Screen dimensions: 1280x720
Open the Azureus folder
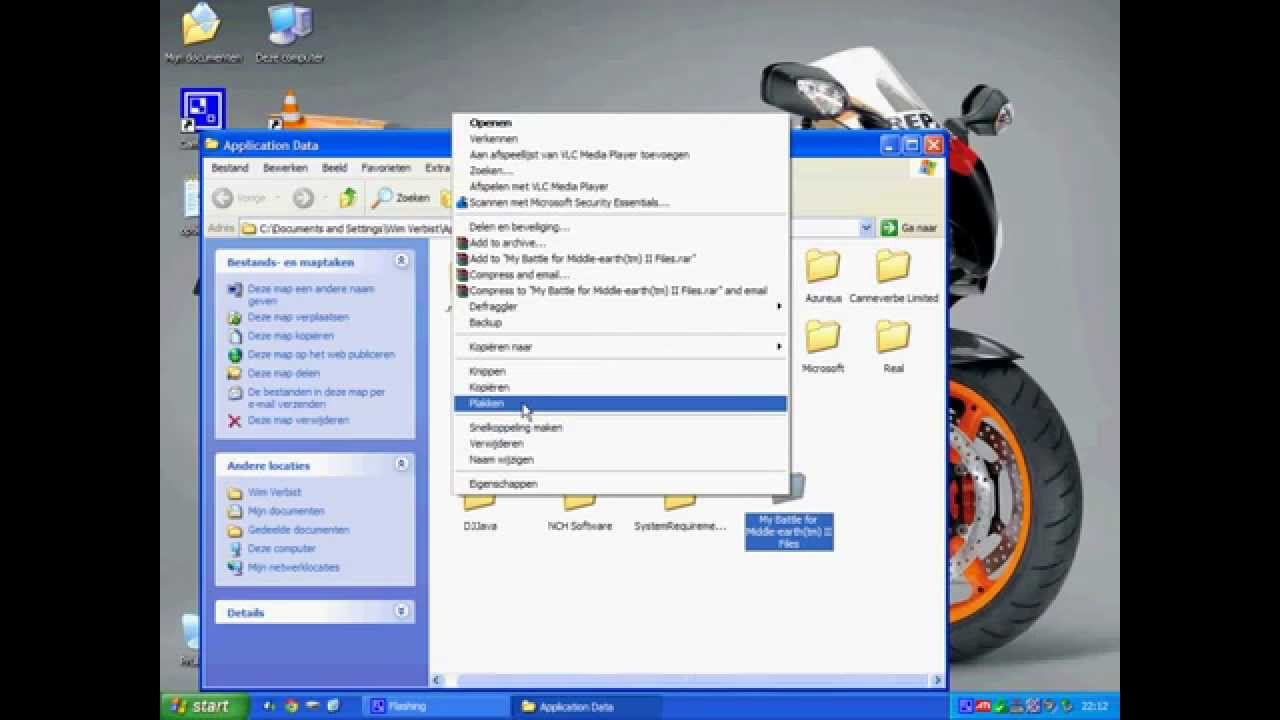pyautogui.click(x=823, y=268)
